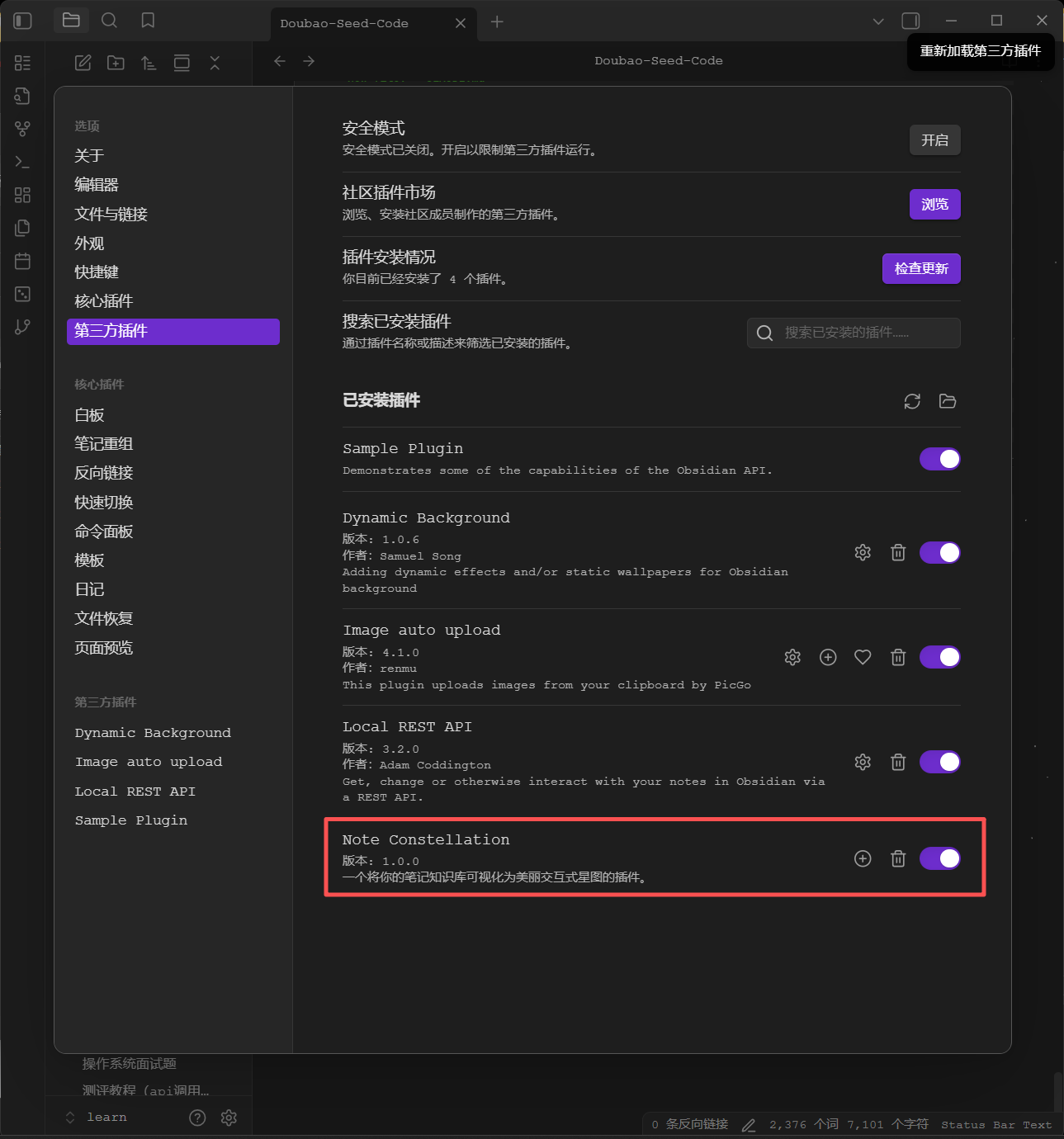The image size is (1064, 1139).
Task: Click the plus icon for Note Constellation
Action: tap(863, 858)
